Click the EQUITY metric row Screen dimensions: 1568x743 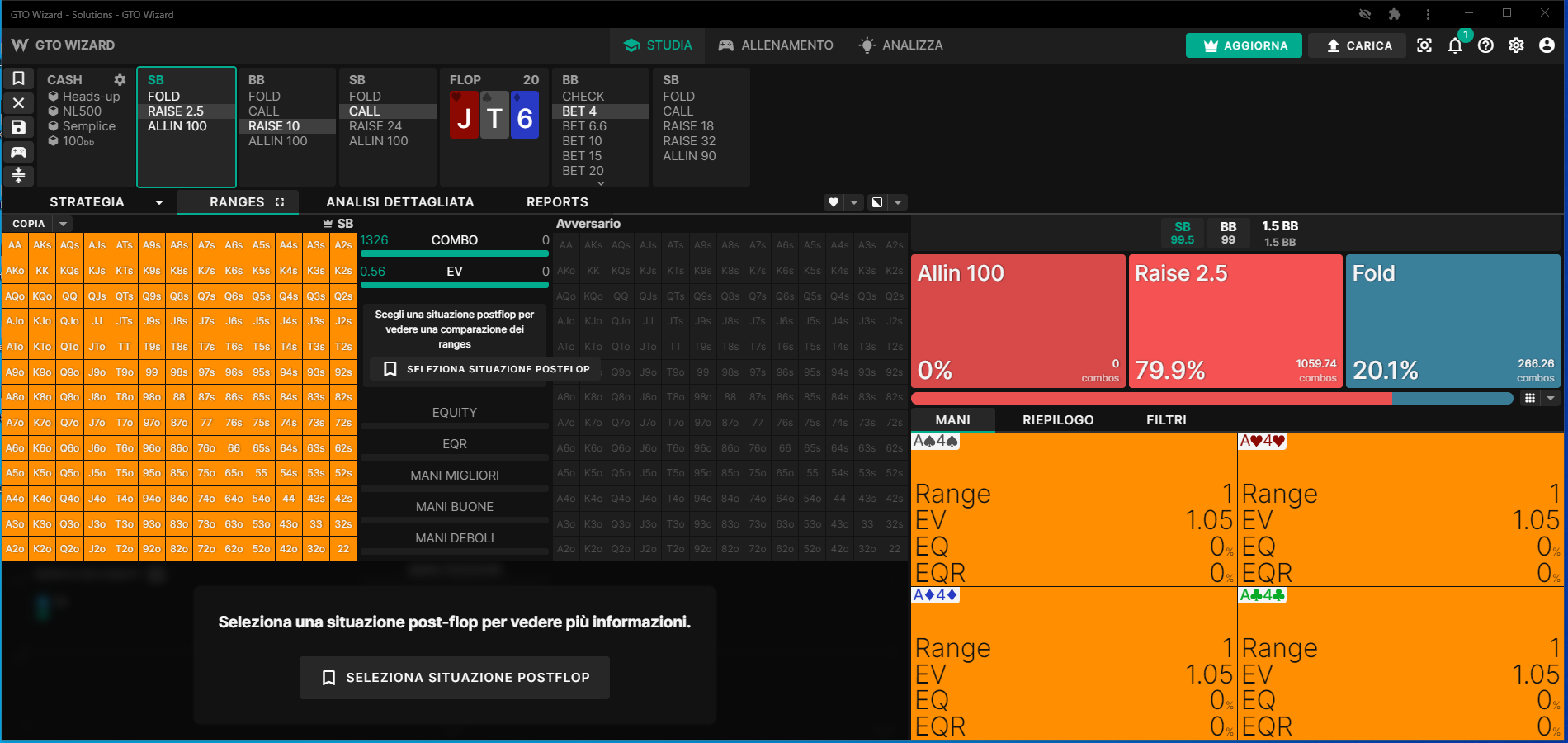(455, 414)
